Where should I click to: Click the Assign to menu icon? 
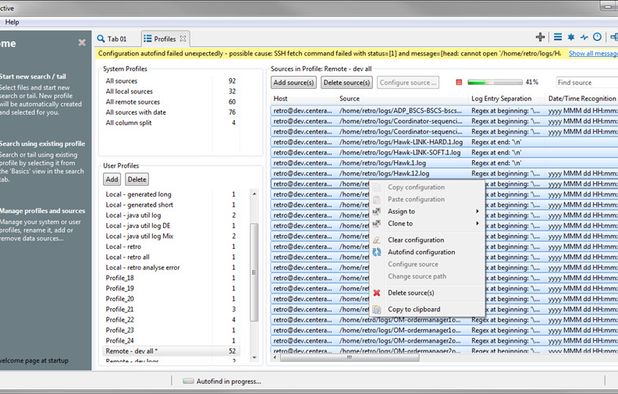point(377,212)
